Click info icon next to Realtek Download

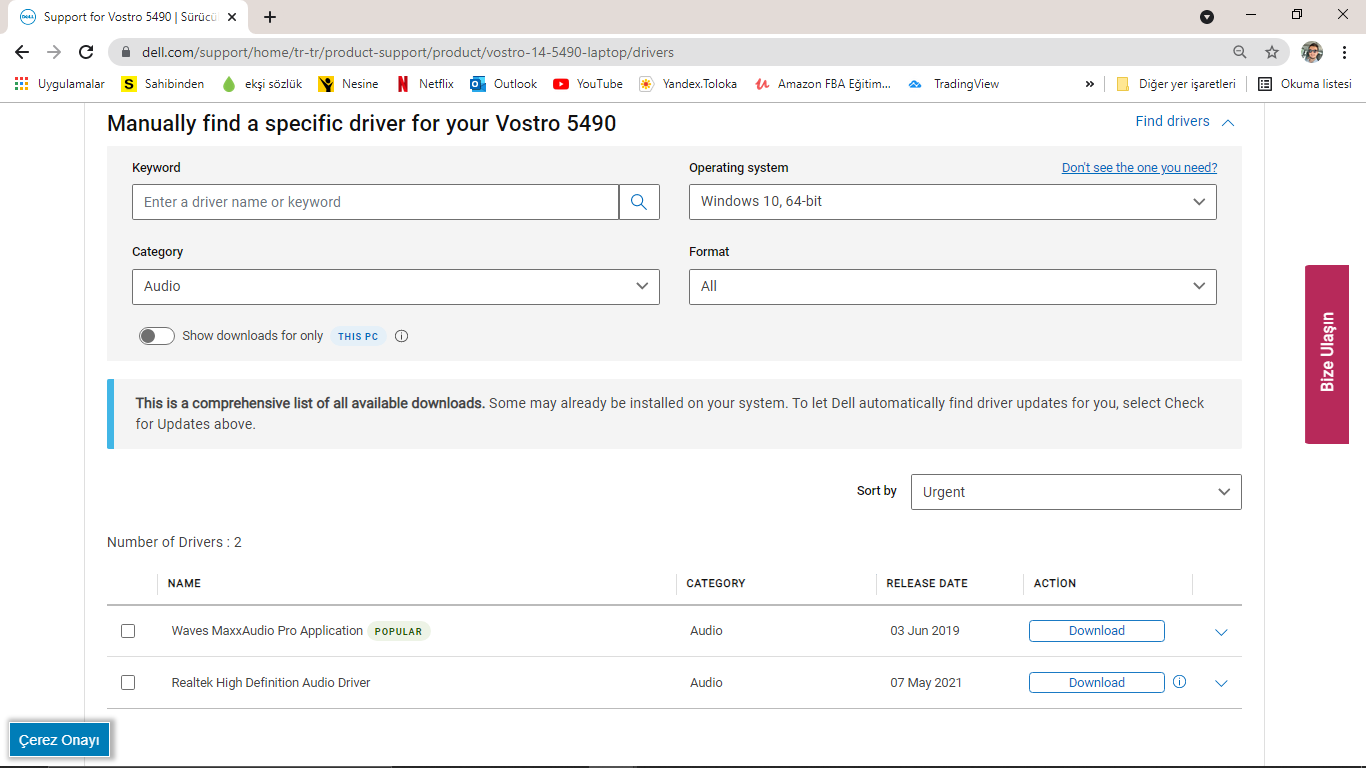[x=1179, y=682]
